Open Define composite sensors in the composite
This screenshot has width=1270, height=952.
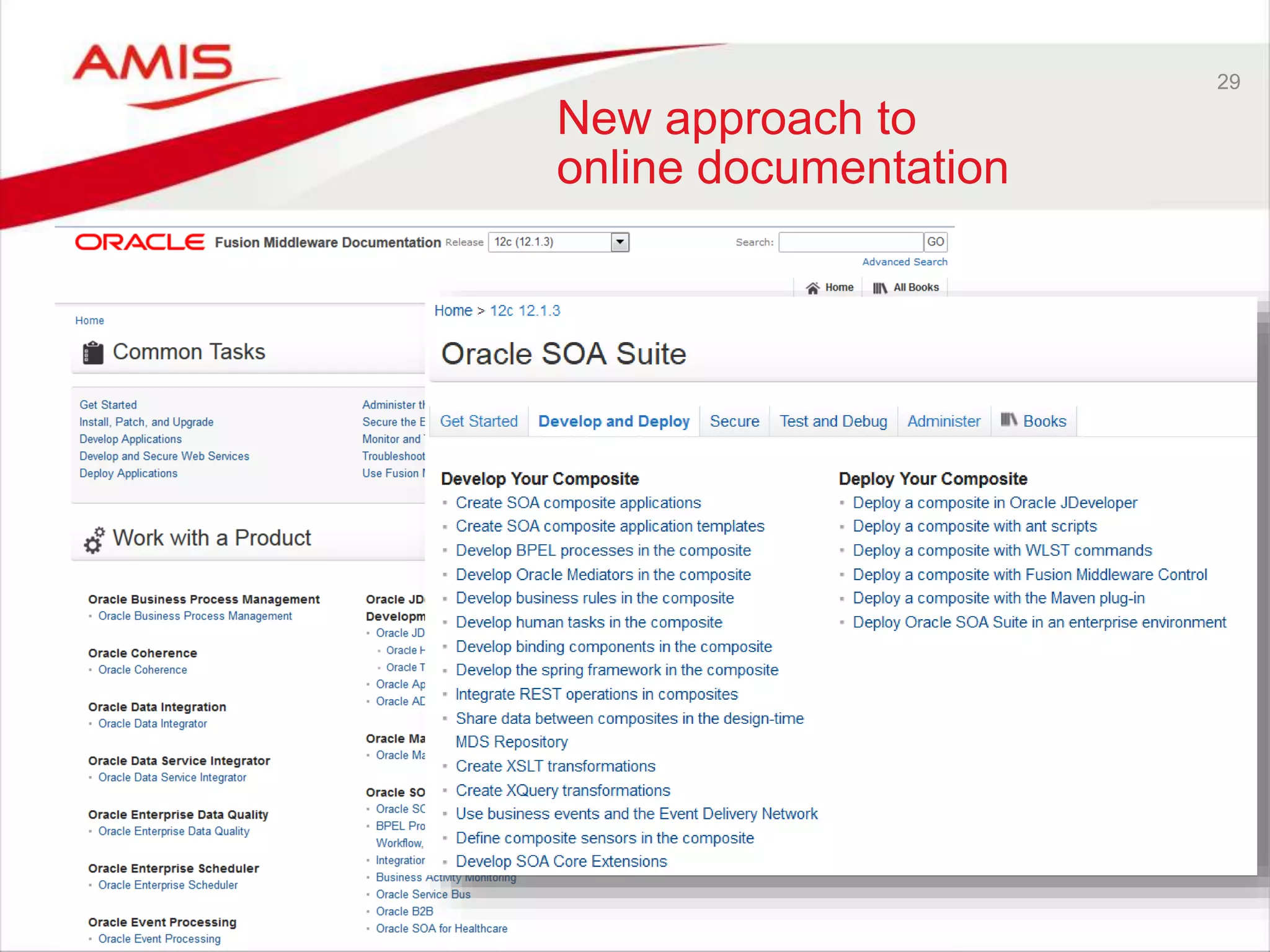coord(605,838)
